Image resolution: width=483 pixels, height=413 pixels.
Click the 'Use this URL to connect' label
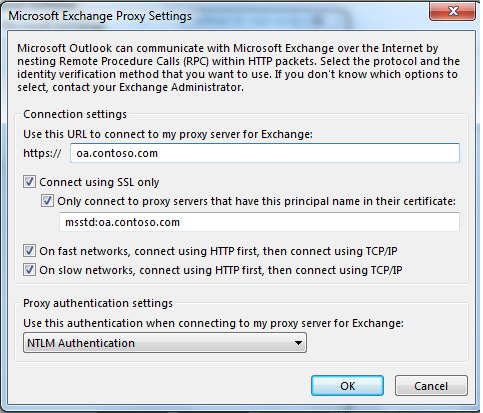[x=168, y=134]
